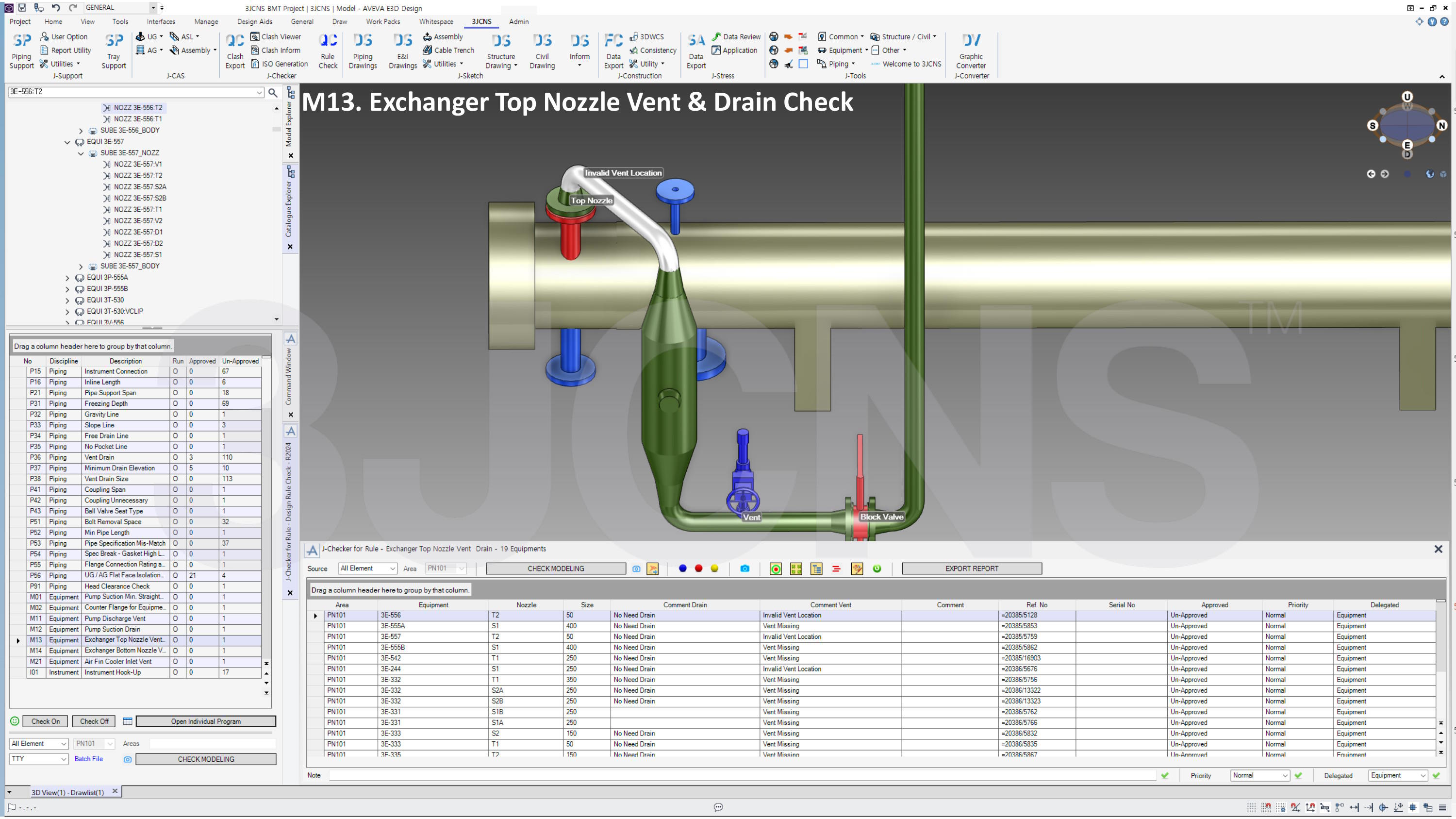Click the green refresh icon in J-Checker toolbar
The height and width of the screenshot is (819, 1456).
[877, 568]
